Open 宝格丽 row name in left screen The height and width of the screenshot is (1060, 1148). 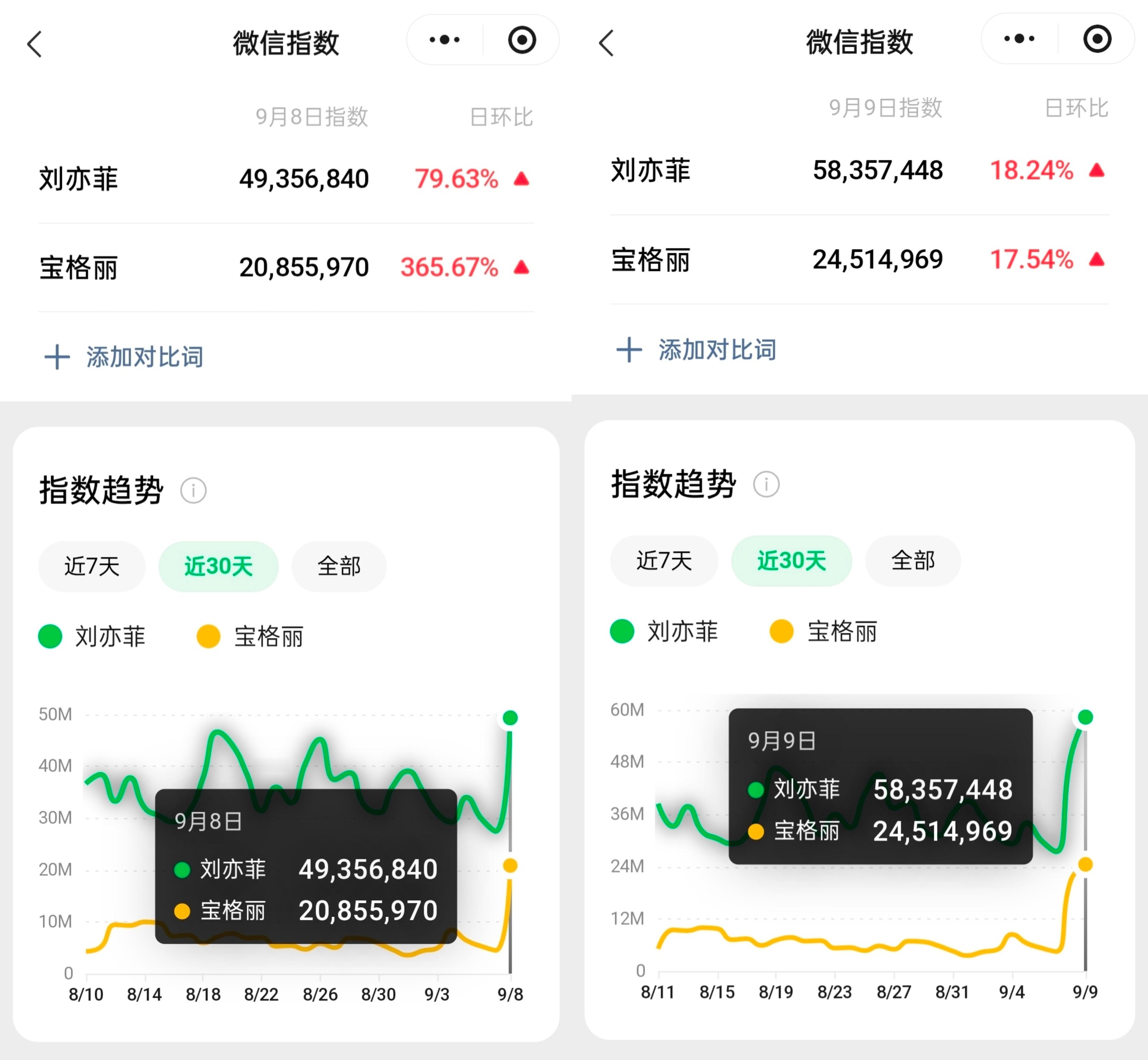79,267
